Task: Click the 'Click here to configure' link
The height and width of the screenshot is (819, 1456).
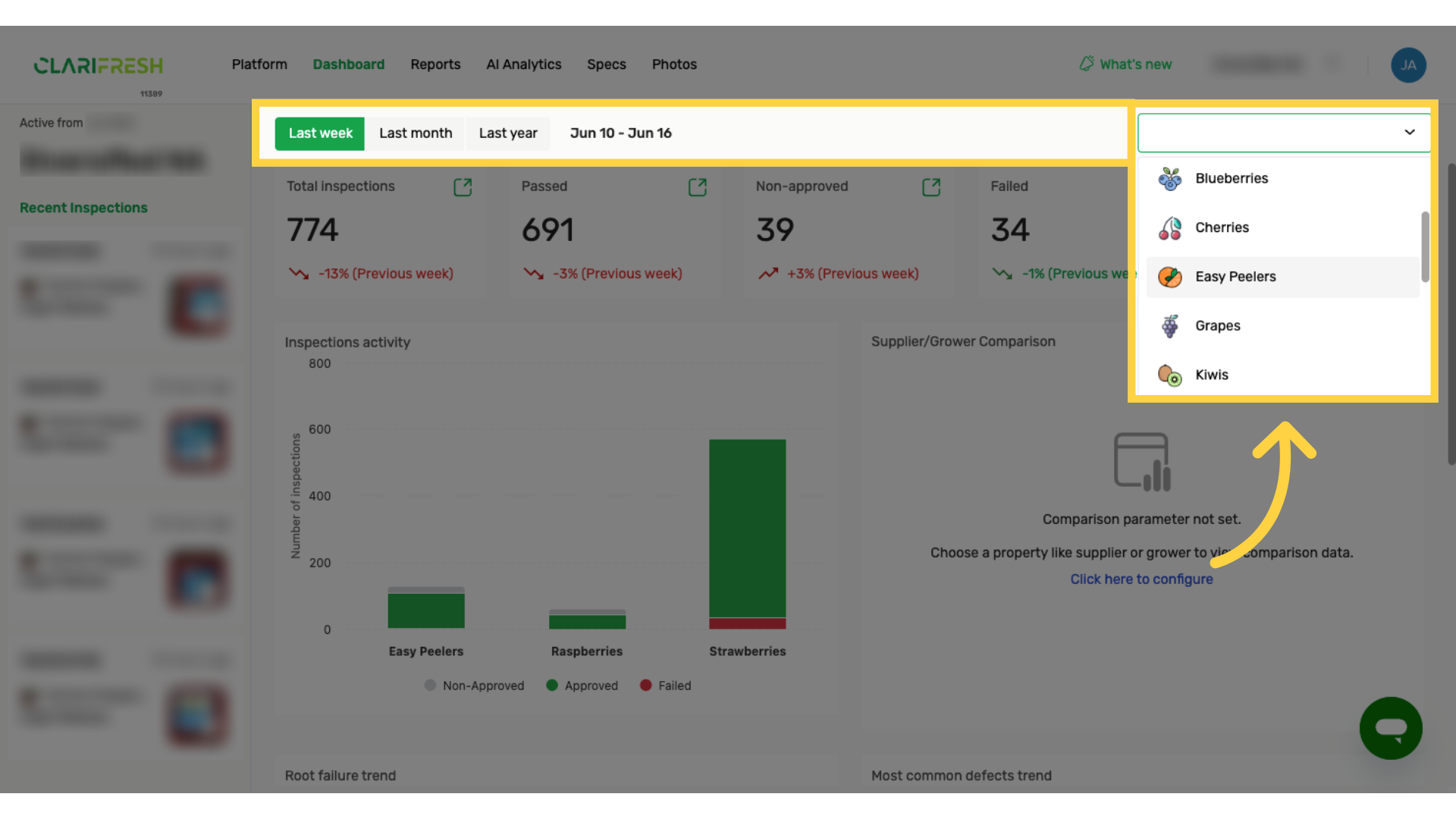Action: coord(1141,579)
